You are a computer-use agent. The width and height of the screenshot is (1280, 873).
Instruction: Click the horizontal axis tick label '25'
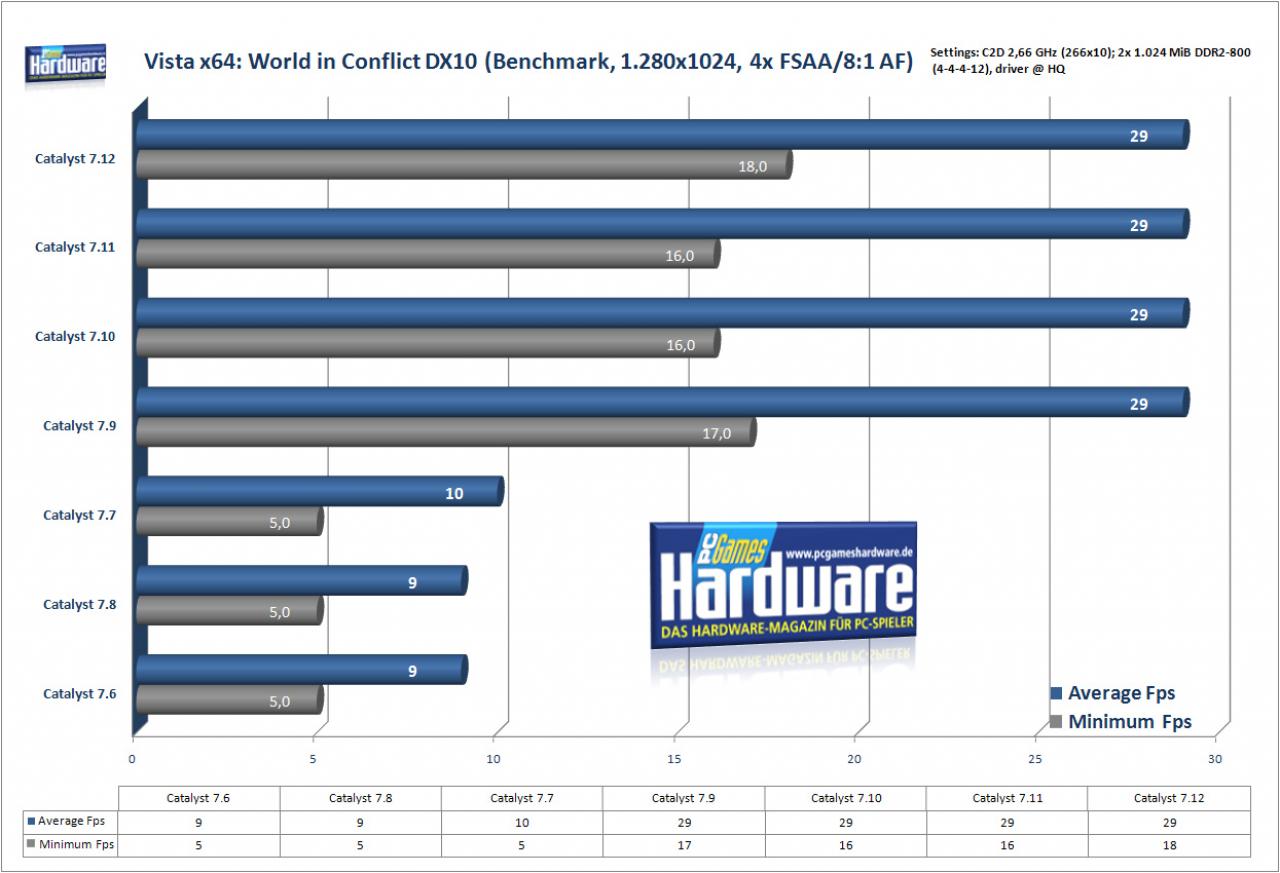[x=1036, y=759]
